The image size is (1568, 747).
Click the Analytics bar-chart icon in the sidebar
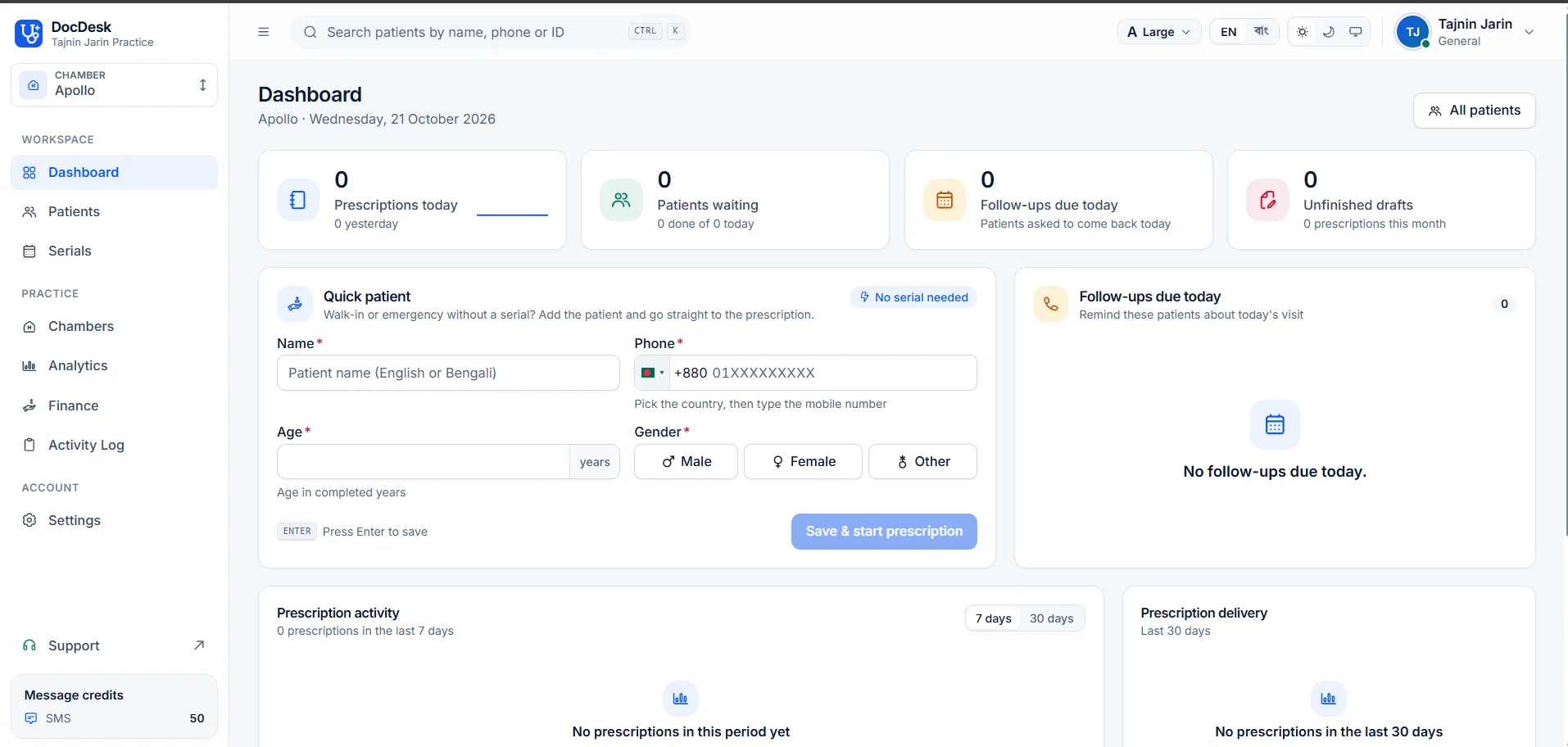[29, 366]
